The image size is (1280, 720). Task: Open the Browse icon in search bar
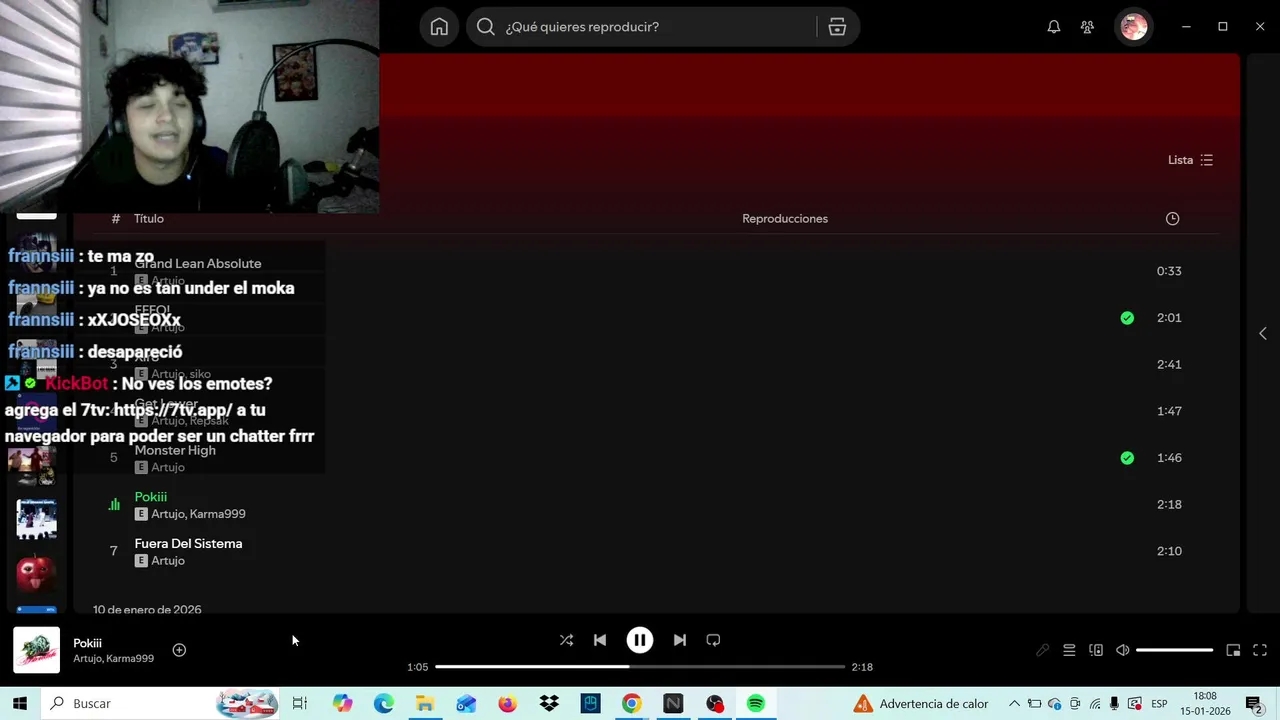click(x=837, y=27)
